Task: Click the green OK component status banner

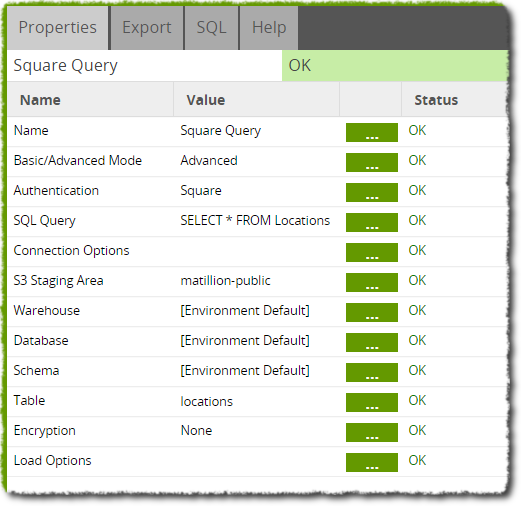Action: [x=395, y=65]
